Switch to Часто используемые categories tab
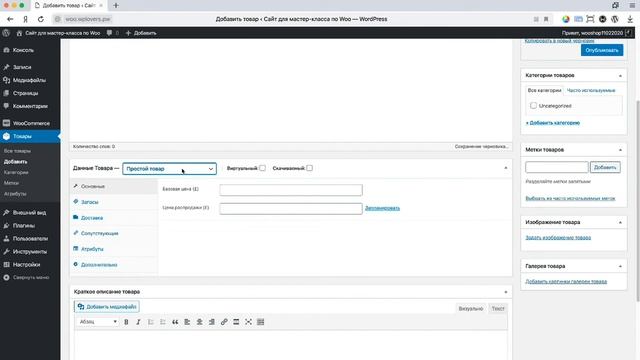 pos(591,90)
